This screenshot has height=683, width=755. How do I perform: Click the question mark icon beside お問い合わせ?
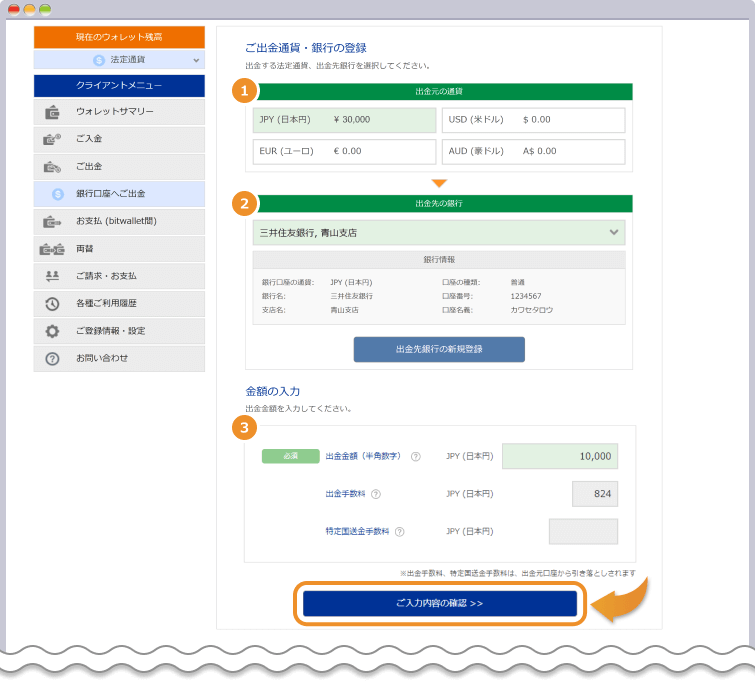coord(52,359)
